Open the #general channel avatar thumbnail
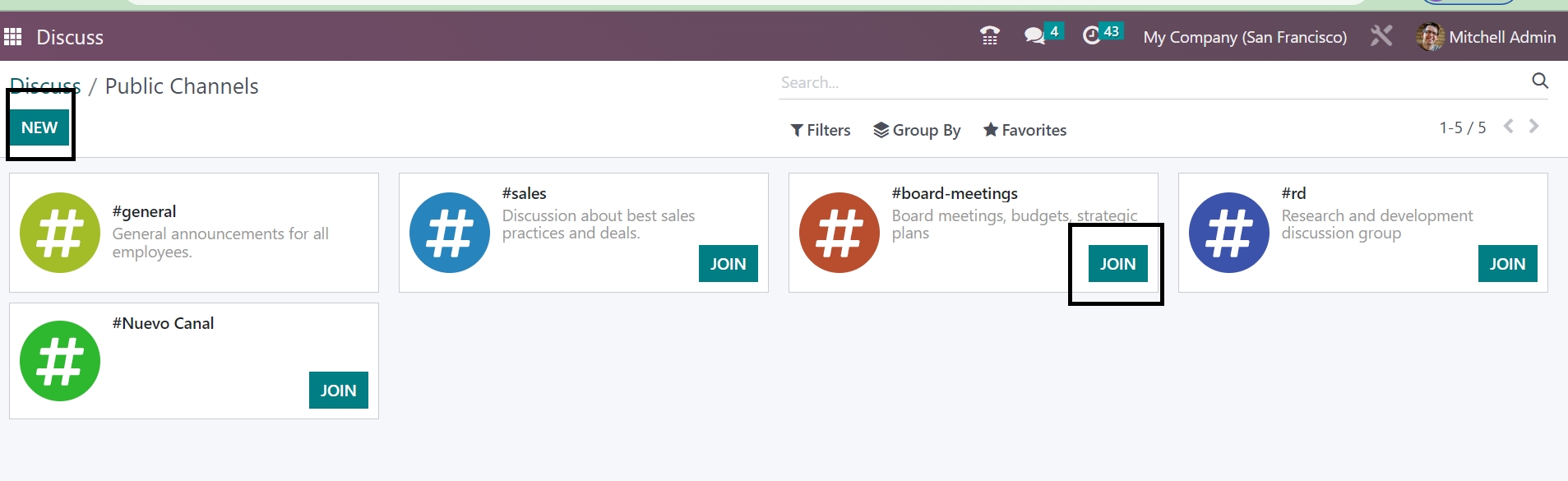 60,233
